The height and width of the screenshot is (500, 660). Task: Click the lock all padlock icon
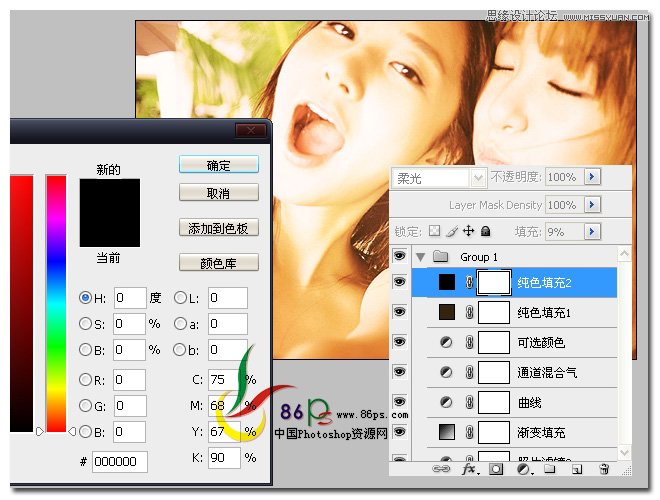[485, 231]
